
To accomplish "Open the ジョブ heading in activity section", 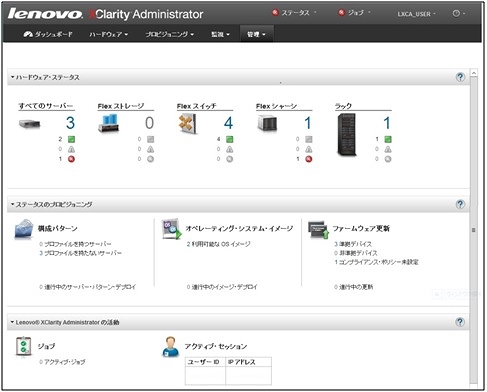I will [x=46, y=346].
